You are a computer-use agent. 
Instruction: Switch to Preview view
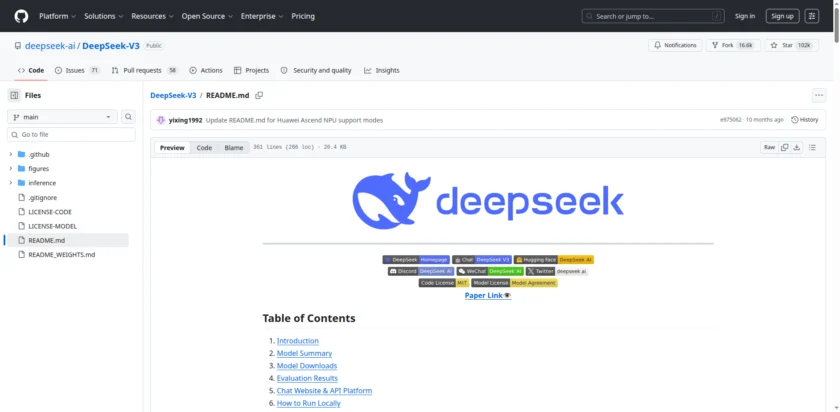[x=172, y=148]
